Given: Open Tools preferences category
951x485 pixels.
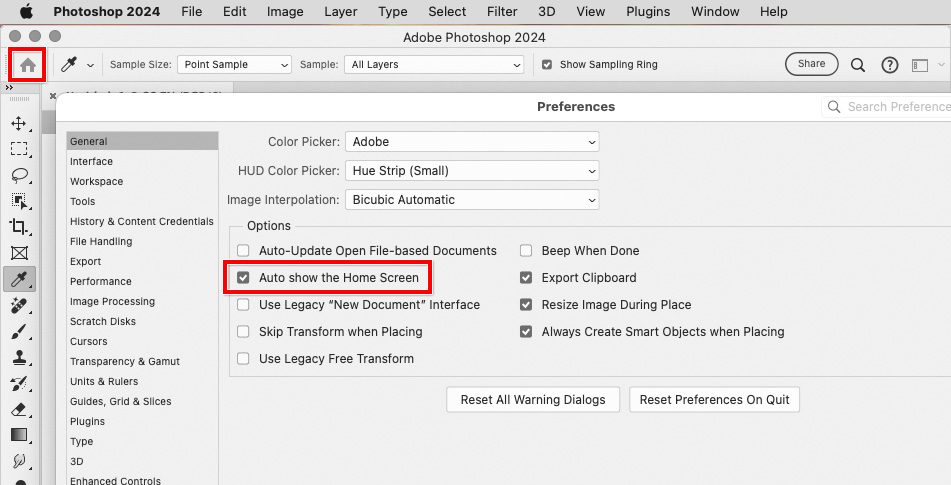Looking at the screenshot, I should [82, 201].
